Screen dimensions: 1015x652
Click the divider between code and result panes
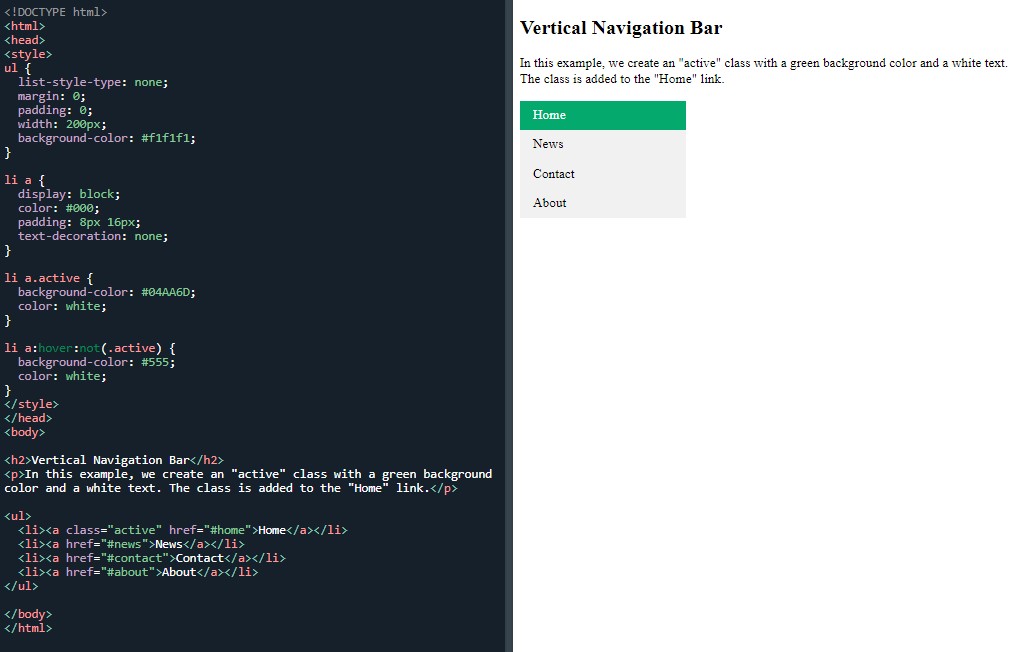(x=509, y=326)
